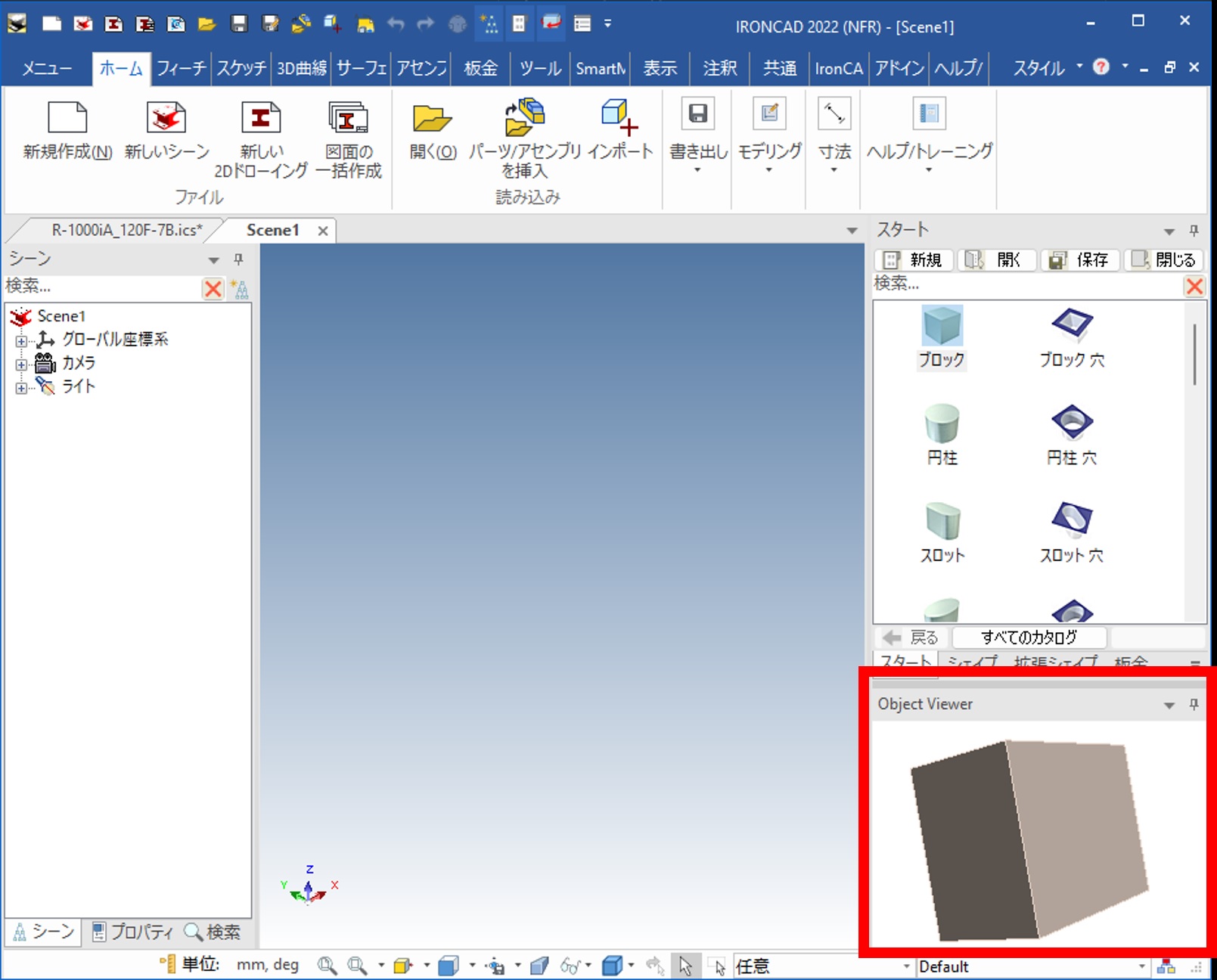Open the スタイル dropdown menu
The width and height of the screenshot is (1217, 980).
[x=1048, y=68]
